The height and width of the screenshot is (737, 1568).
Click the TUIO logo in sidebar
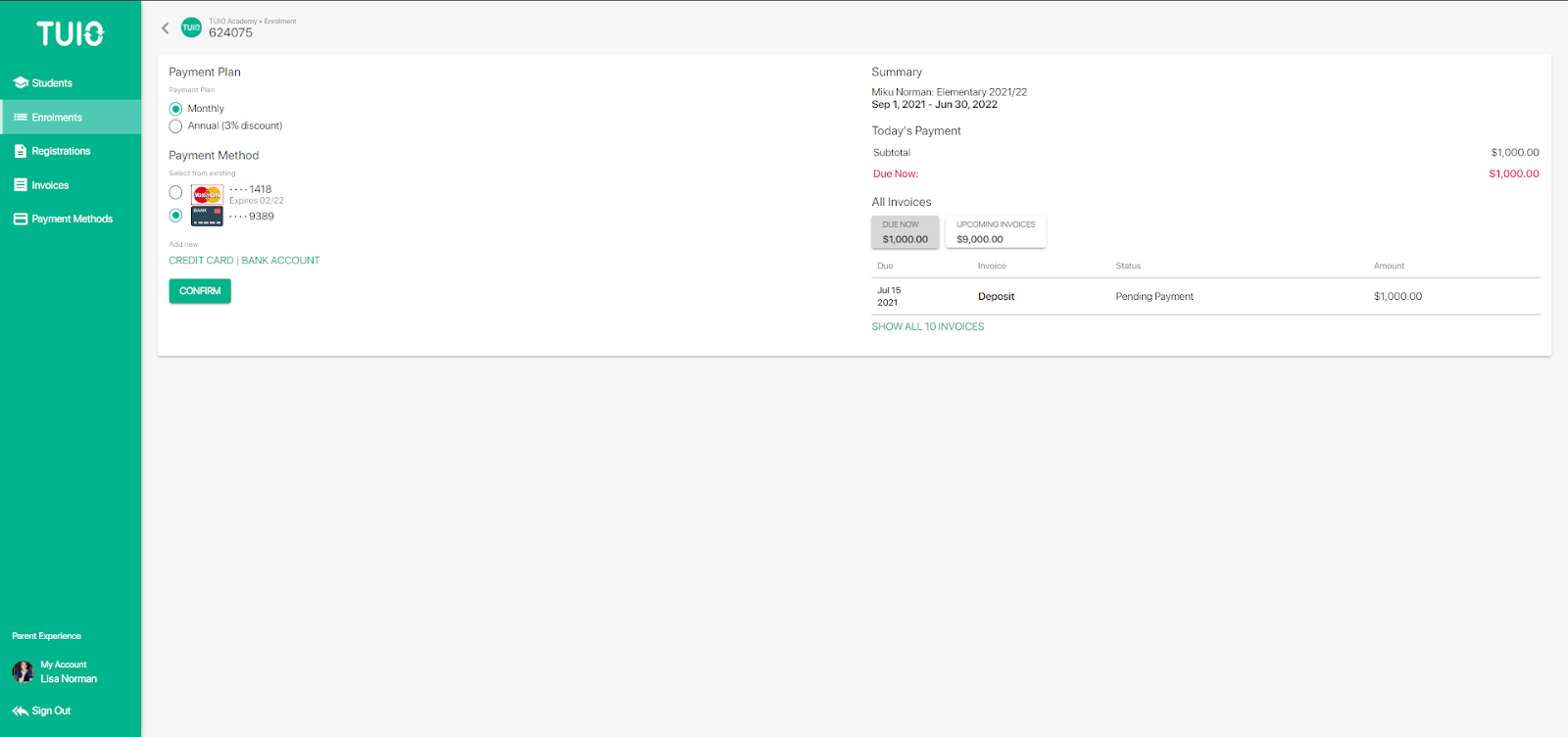[71, 34]
